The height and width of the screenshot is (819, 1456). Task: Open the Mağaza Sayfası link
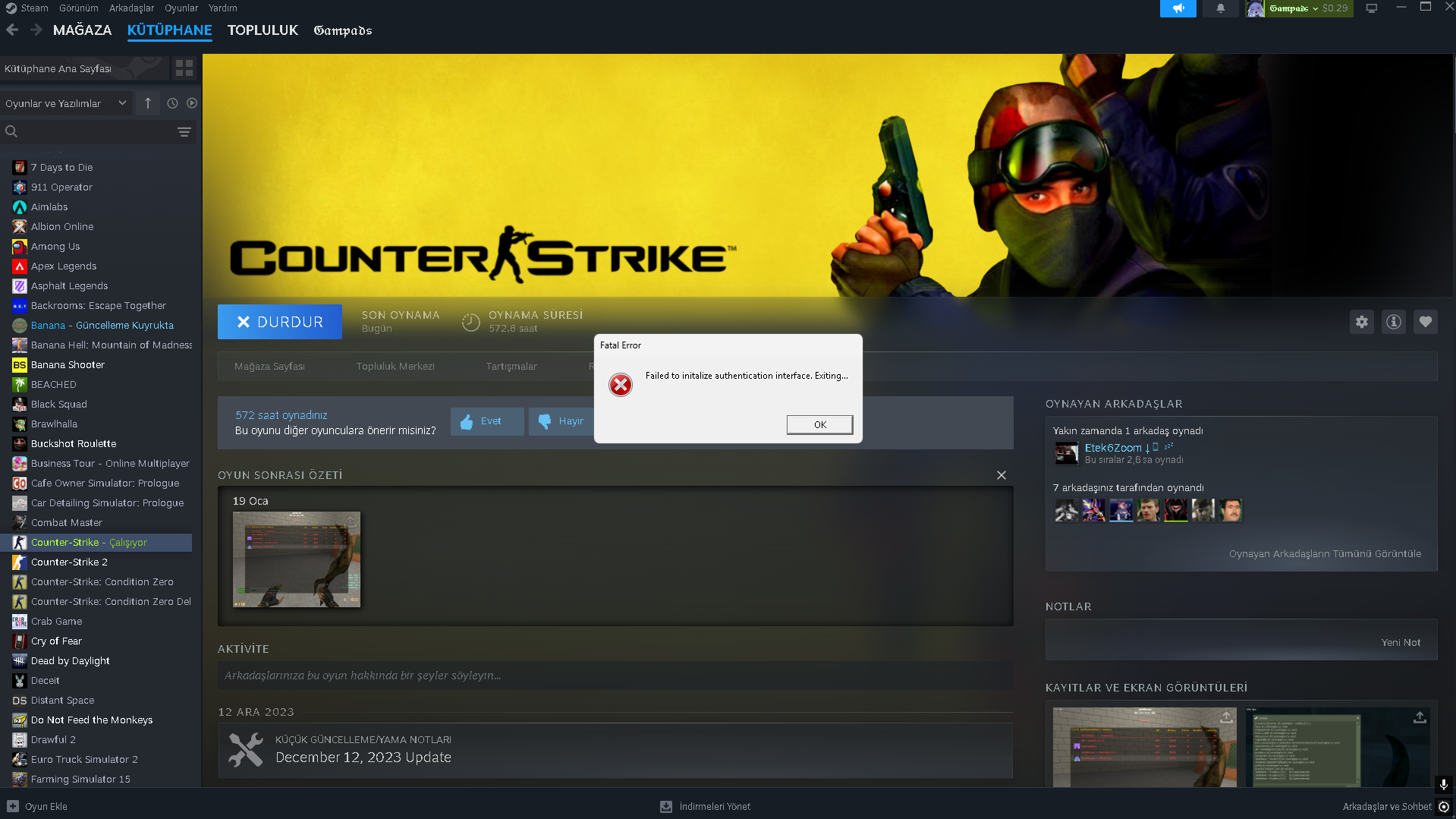[x=269, y=367]
